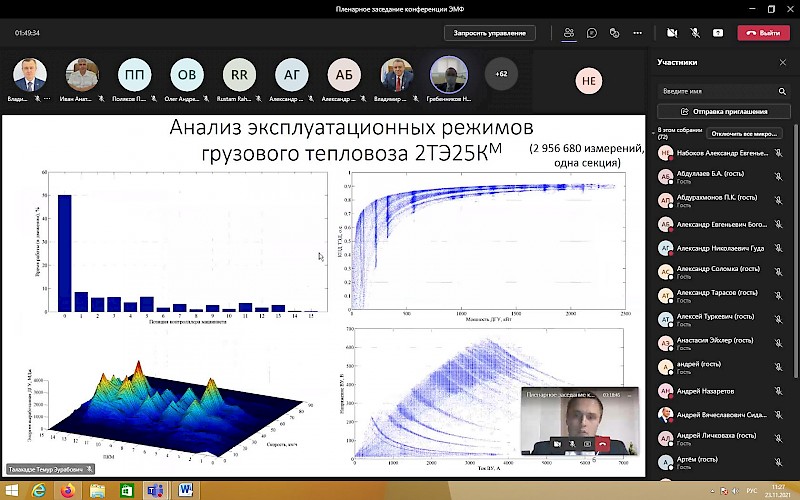The height and width of the screenshot is (500, 800).
Task: Collapse the 'В этом собрании (72)' list
Action: click(x=655, y=133)
